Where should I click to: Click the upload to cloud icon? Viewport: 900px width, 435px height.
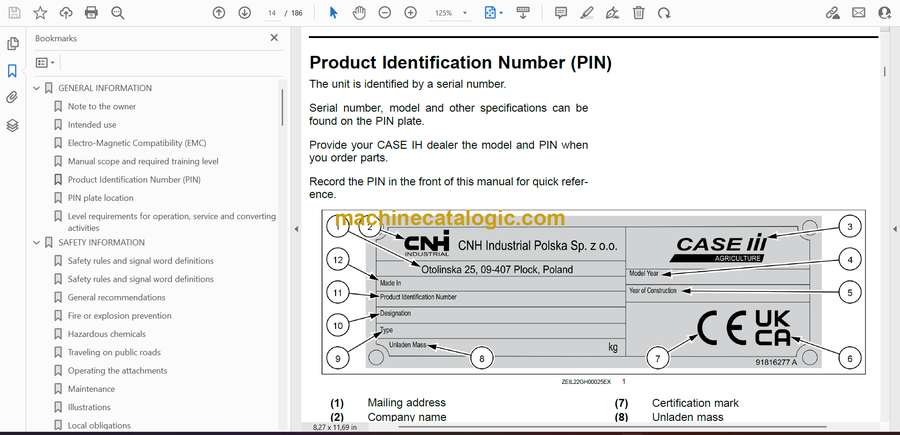[66, 13]
